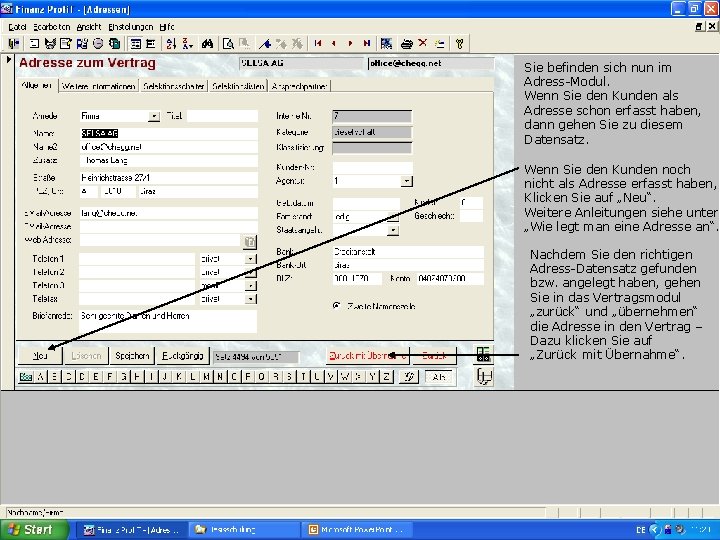Filter addresses by letter S
The height and width of the screenshot is (540, 720).
click(x=289, y=377)
